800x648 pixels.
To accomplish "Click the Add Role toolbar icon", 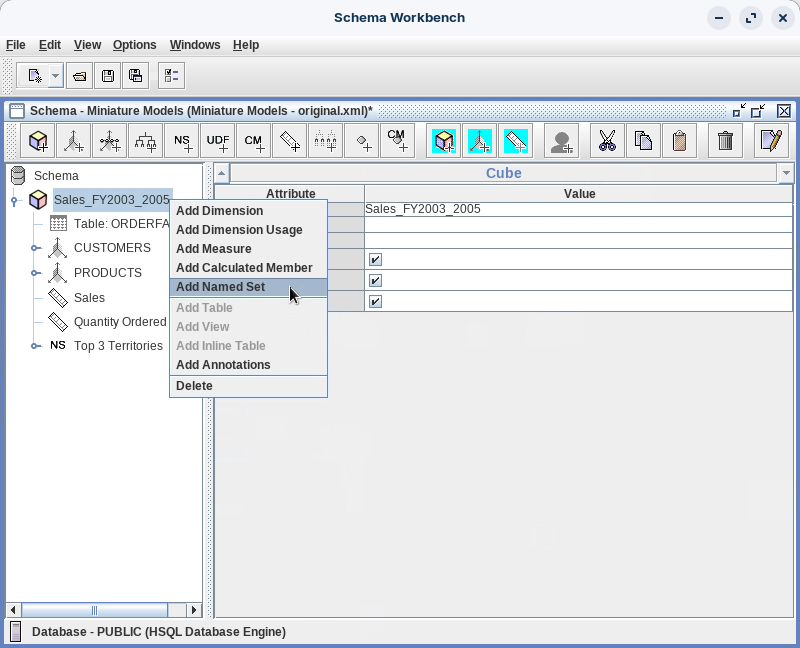I will tap(562, 141).
